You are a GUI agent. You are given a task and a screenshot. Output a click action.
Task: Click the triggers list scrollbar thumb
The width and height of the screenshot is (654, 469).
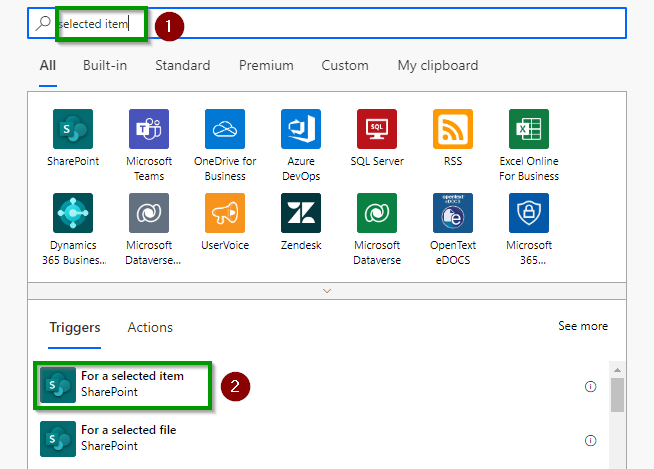click(x=617, y=395)
